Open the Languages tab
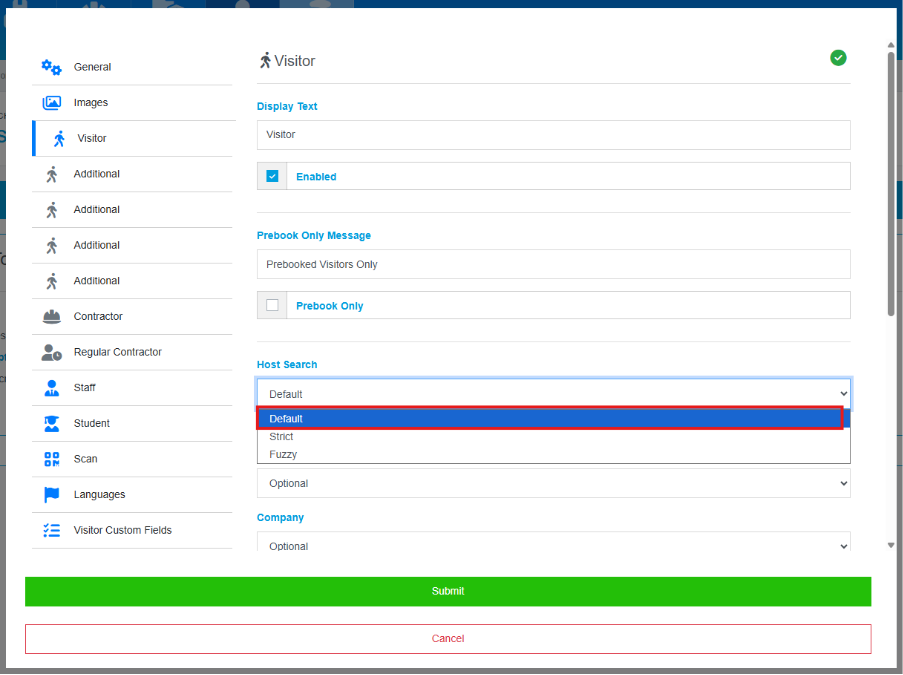 pos(132,495)
